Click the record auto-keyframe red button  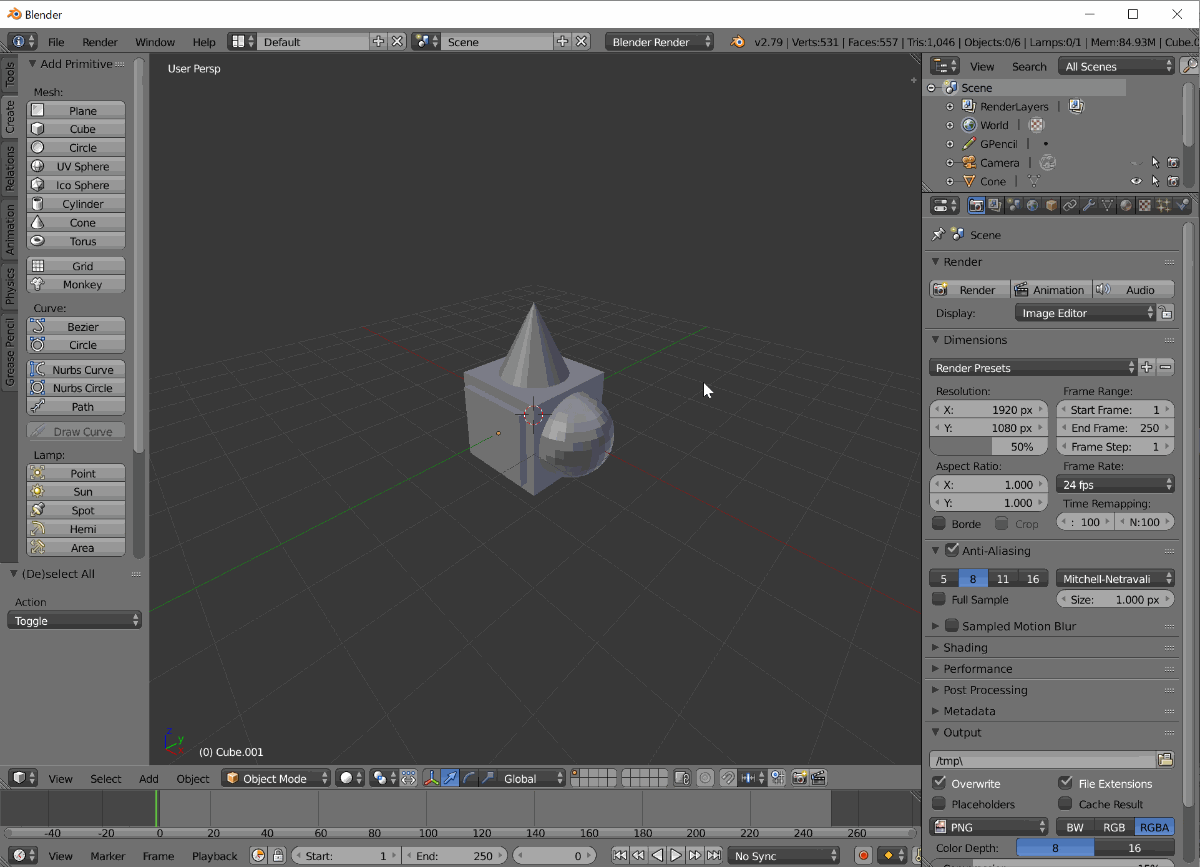tap(863, 856)
